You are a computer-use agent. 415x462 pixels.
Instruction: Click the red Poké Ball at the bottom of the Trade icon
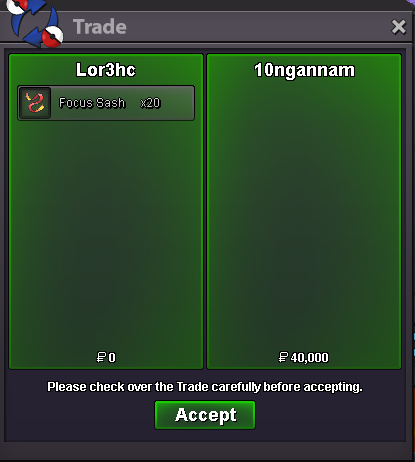pyautogui.click(x=52, y=36)
